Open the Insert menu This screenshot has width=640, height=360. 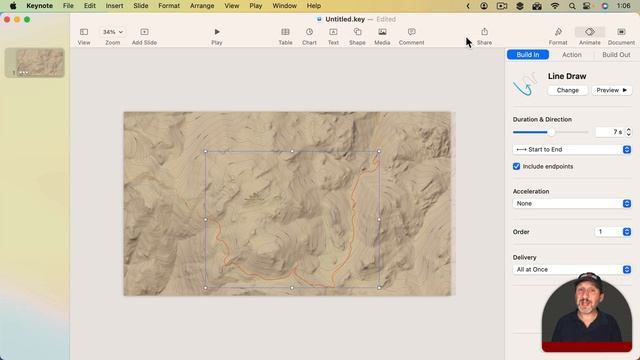tap(114, 6)
